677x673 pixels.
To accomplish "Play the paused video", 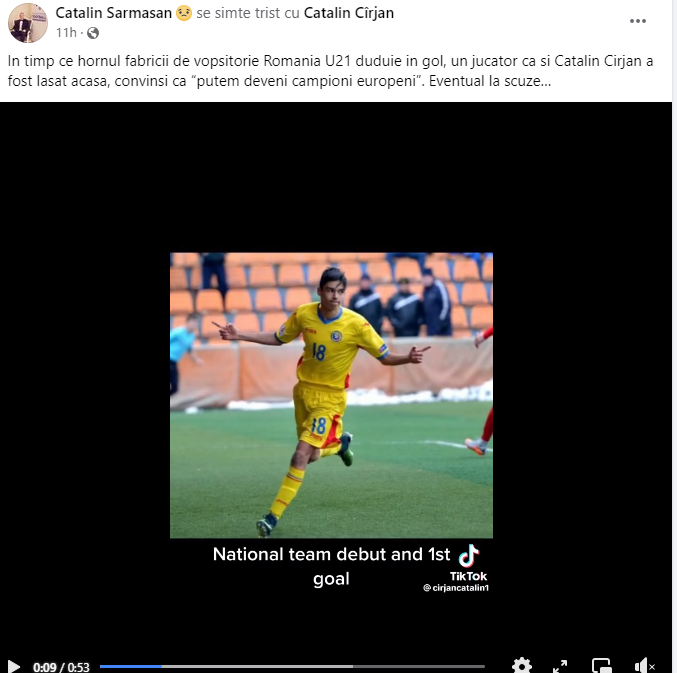I will coord(14,667).
